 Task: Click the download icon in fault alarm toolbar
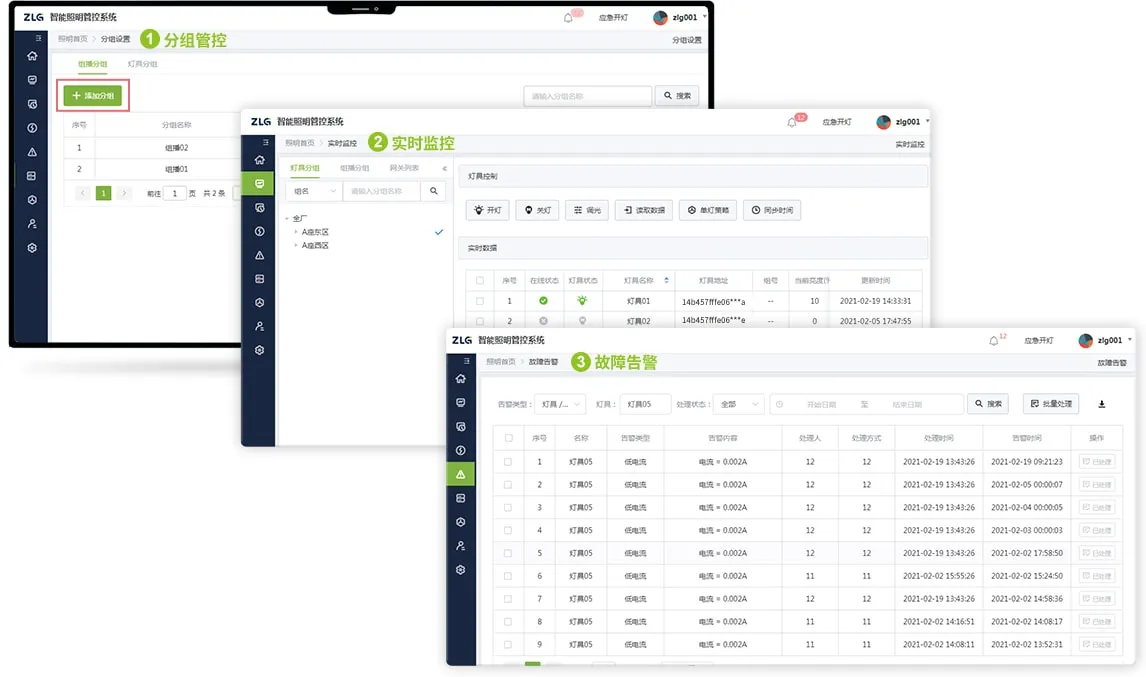coord(1101,404)
